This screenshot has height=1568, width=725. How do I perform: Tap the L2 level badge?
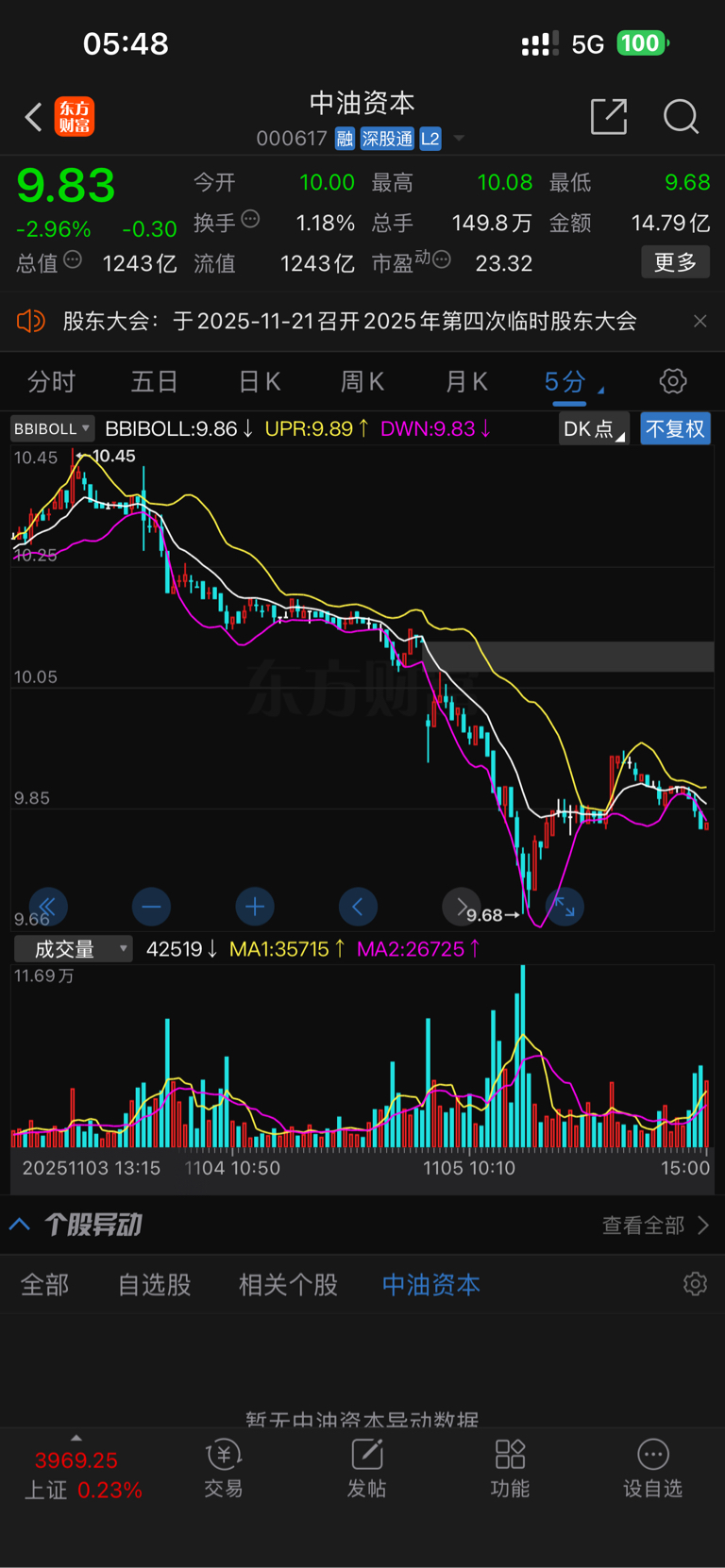pyautogui.click(x=430, y=139)
